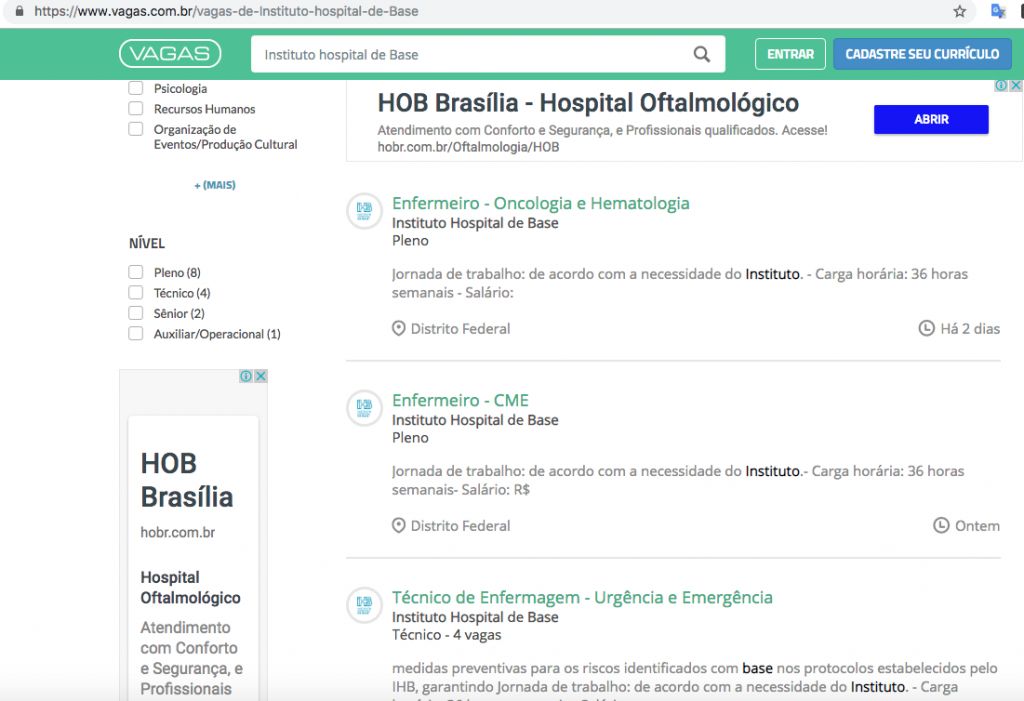
Task: Bookmark page with star icon
Action: pyautogui.click(x=960, y=12)
